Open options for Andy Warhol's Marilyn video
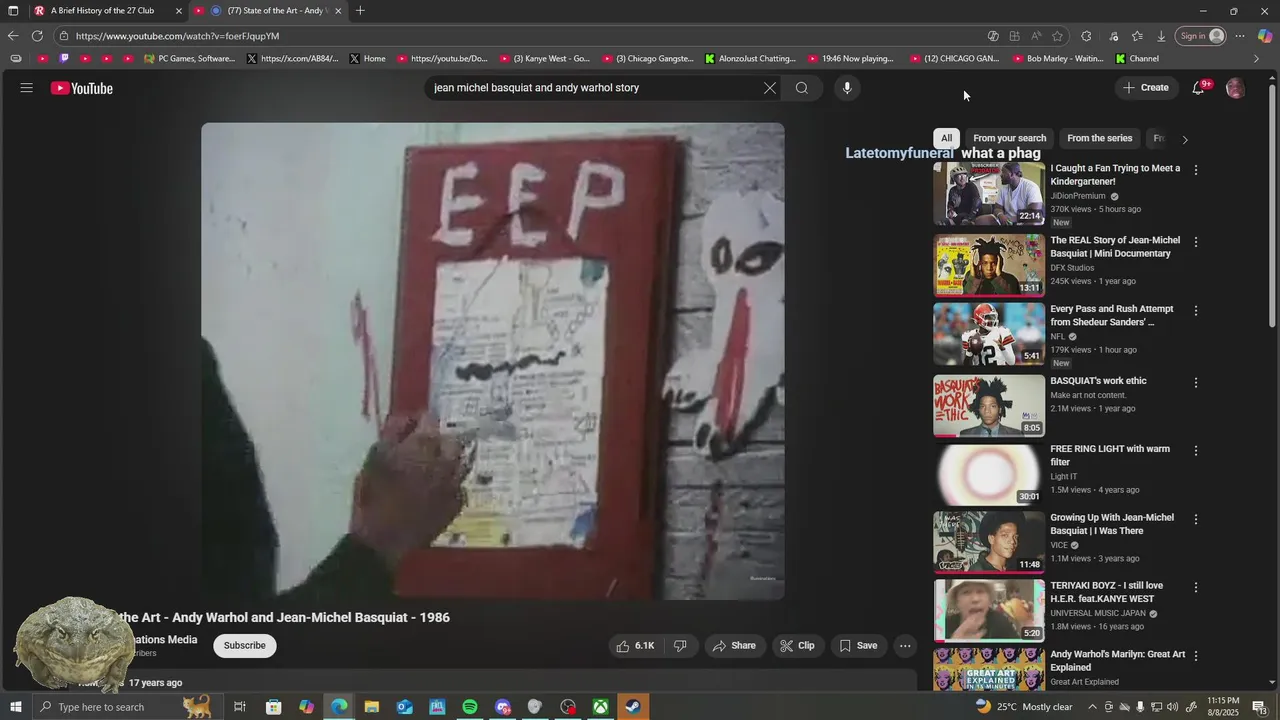Viewport: 1280px width, 720px height. [1196, 656]
